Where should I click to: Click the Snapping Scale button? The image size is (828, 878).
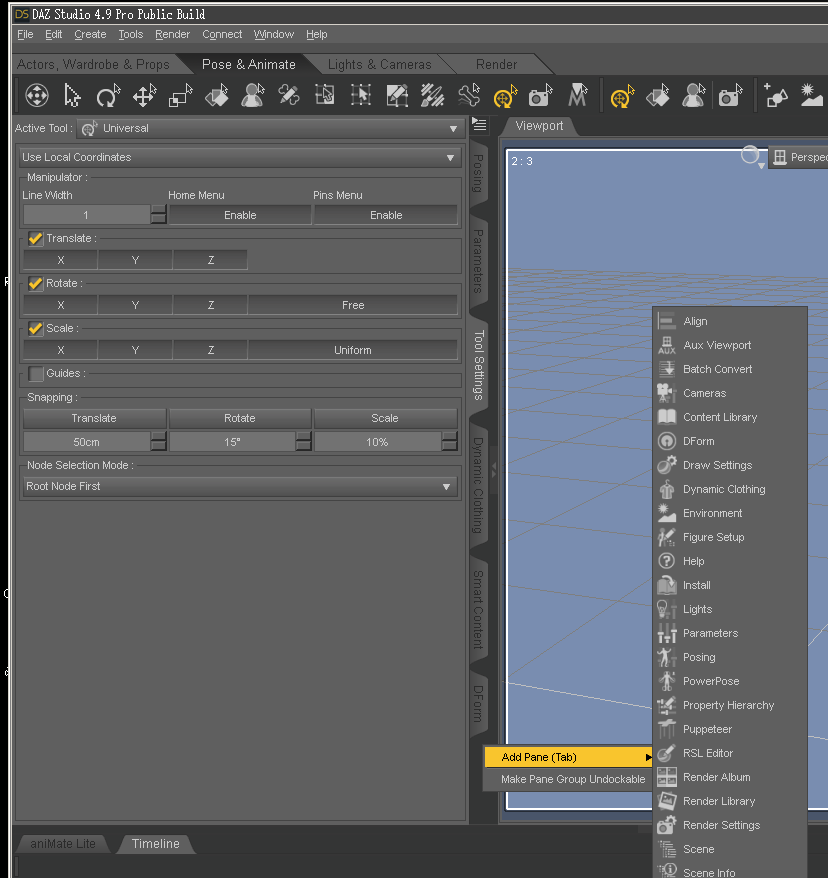[385, 418]
